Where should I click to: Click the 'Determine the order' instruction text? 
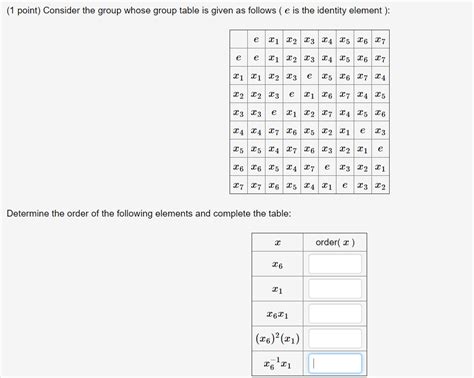149,213
